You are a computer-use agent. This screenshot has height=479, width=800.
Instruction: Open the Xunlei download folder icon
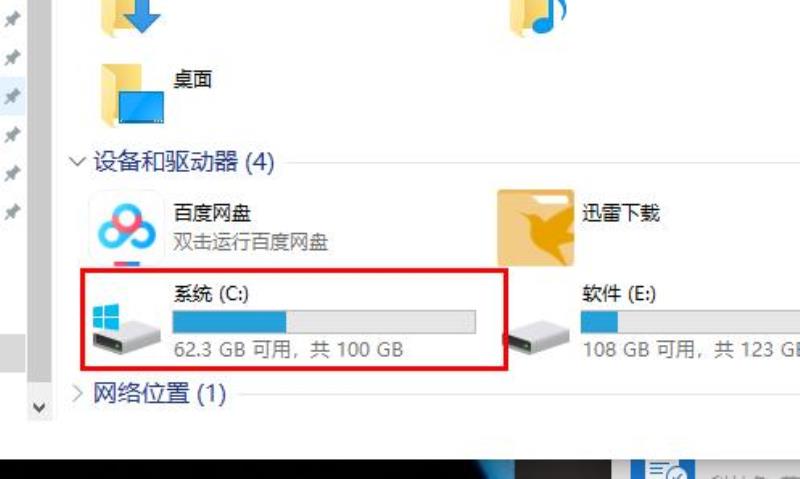[536, 228]
